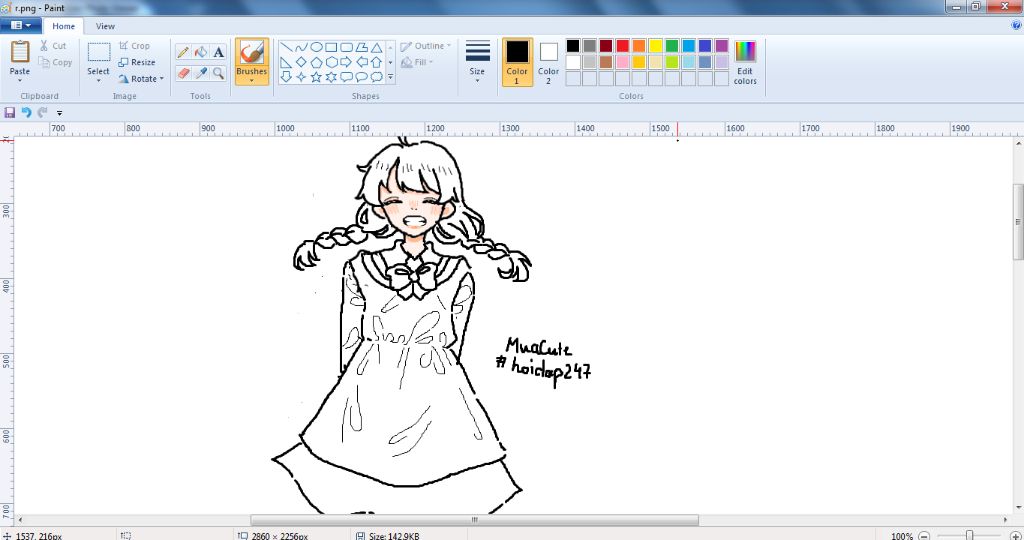
Task: Select the Fill with color bucket tool
Action: [x=201, y=52]
